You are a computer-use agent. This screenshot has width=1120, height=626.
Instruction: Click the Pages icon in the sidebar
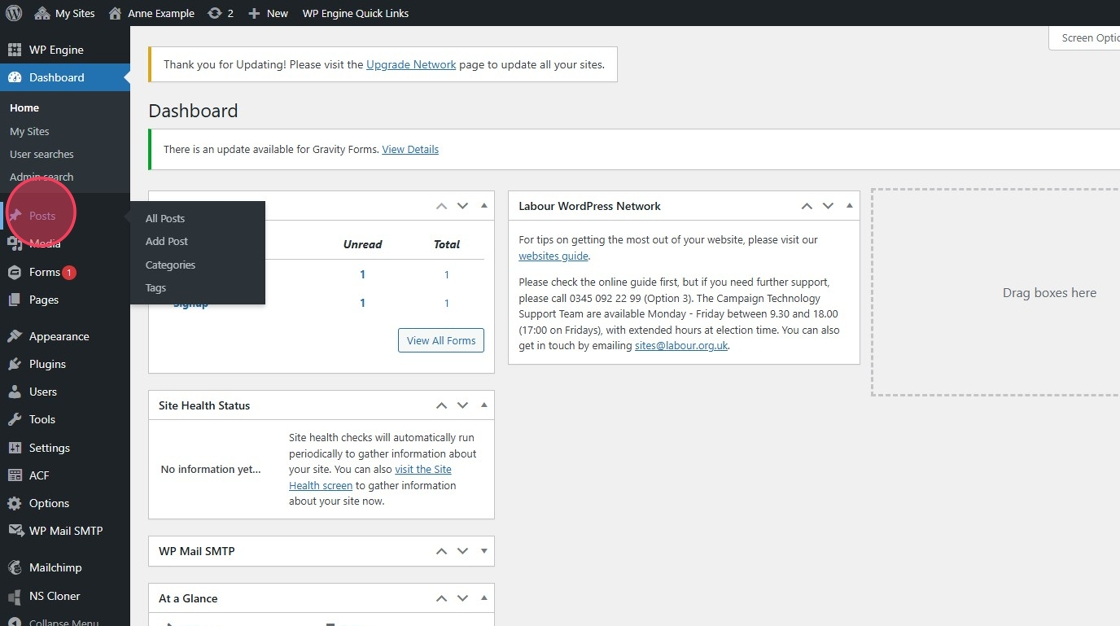pyautogui.click(x=14, y=300)
